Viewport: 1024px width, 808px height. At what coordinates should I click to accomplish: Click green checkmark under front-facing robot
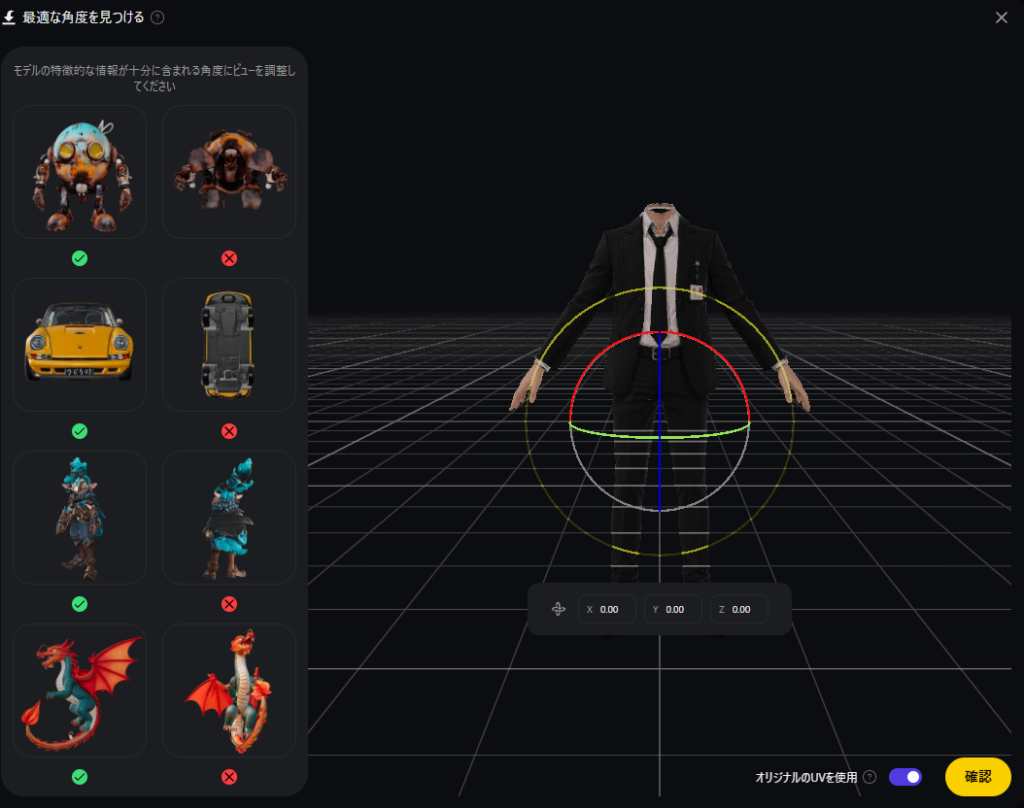coord(80,259)
